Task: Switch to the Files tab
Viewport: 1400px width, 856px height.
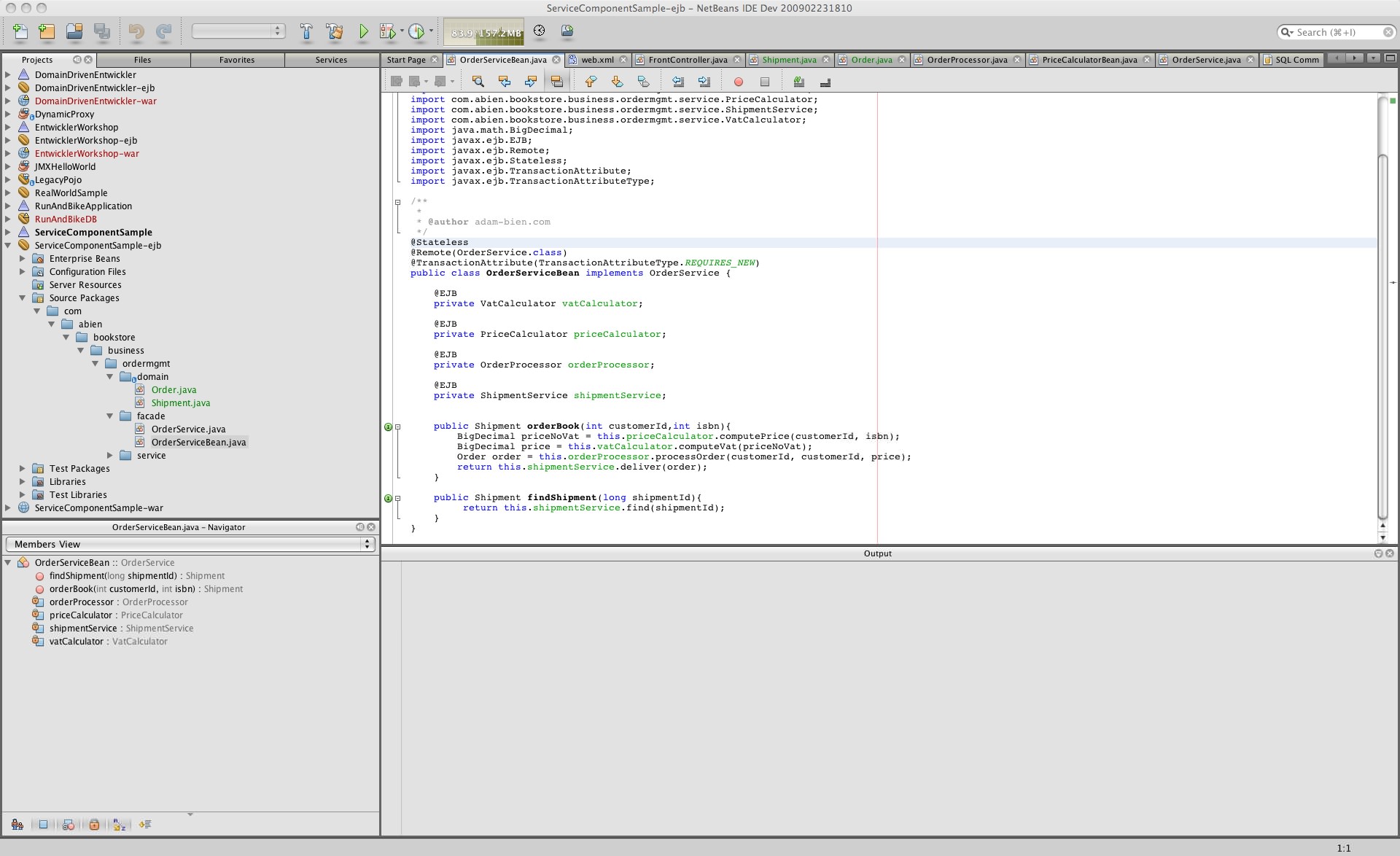Action: pyautogui.click(x=143, y=60)
